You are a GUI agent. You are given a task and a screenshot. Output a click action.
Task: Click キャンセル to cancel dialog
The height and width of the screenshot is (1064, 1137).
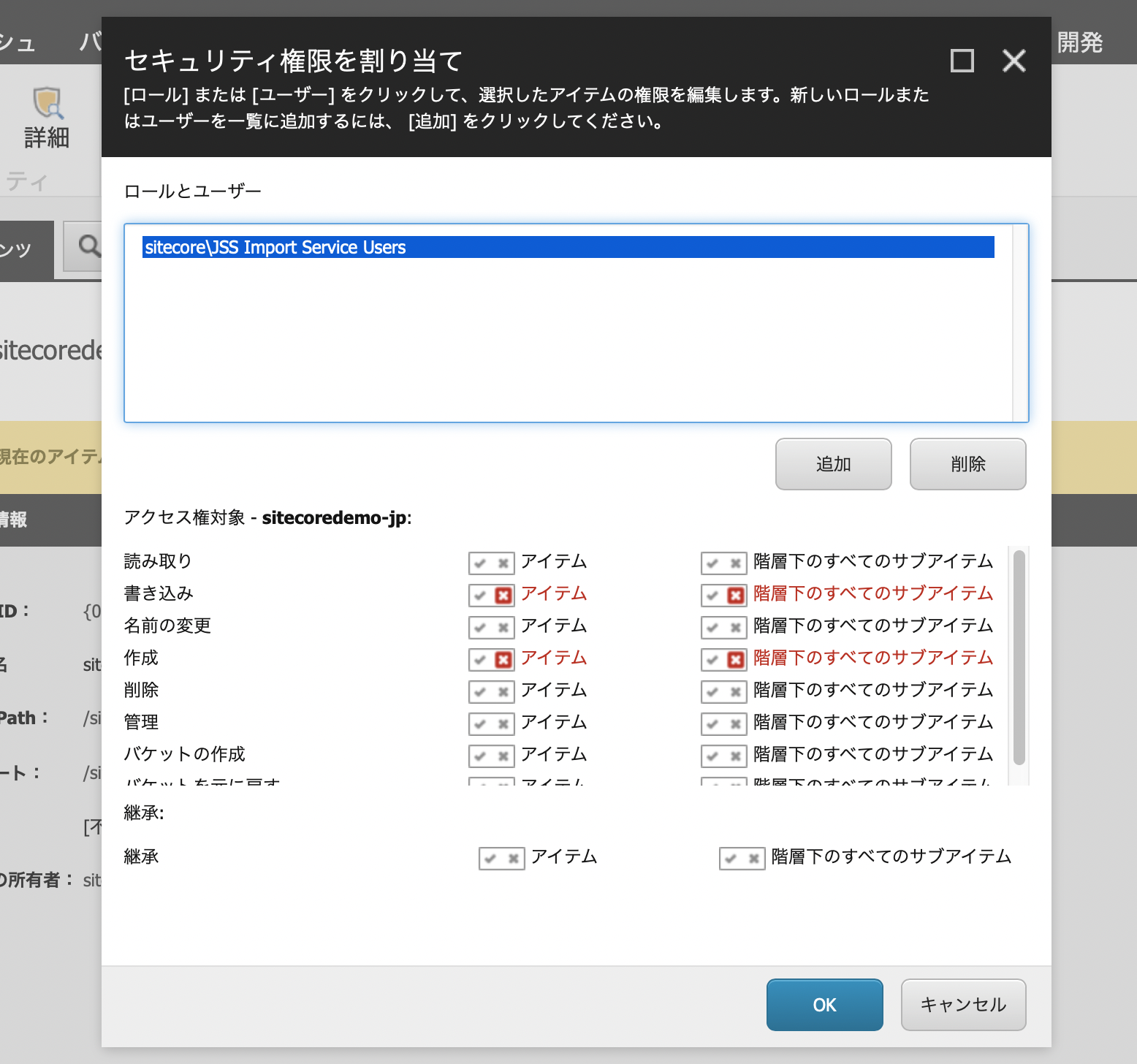click(x=964, y=1005)
